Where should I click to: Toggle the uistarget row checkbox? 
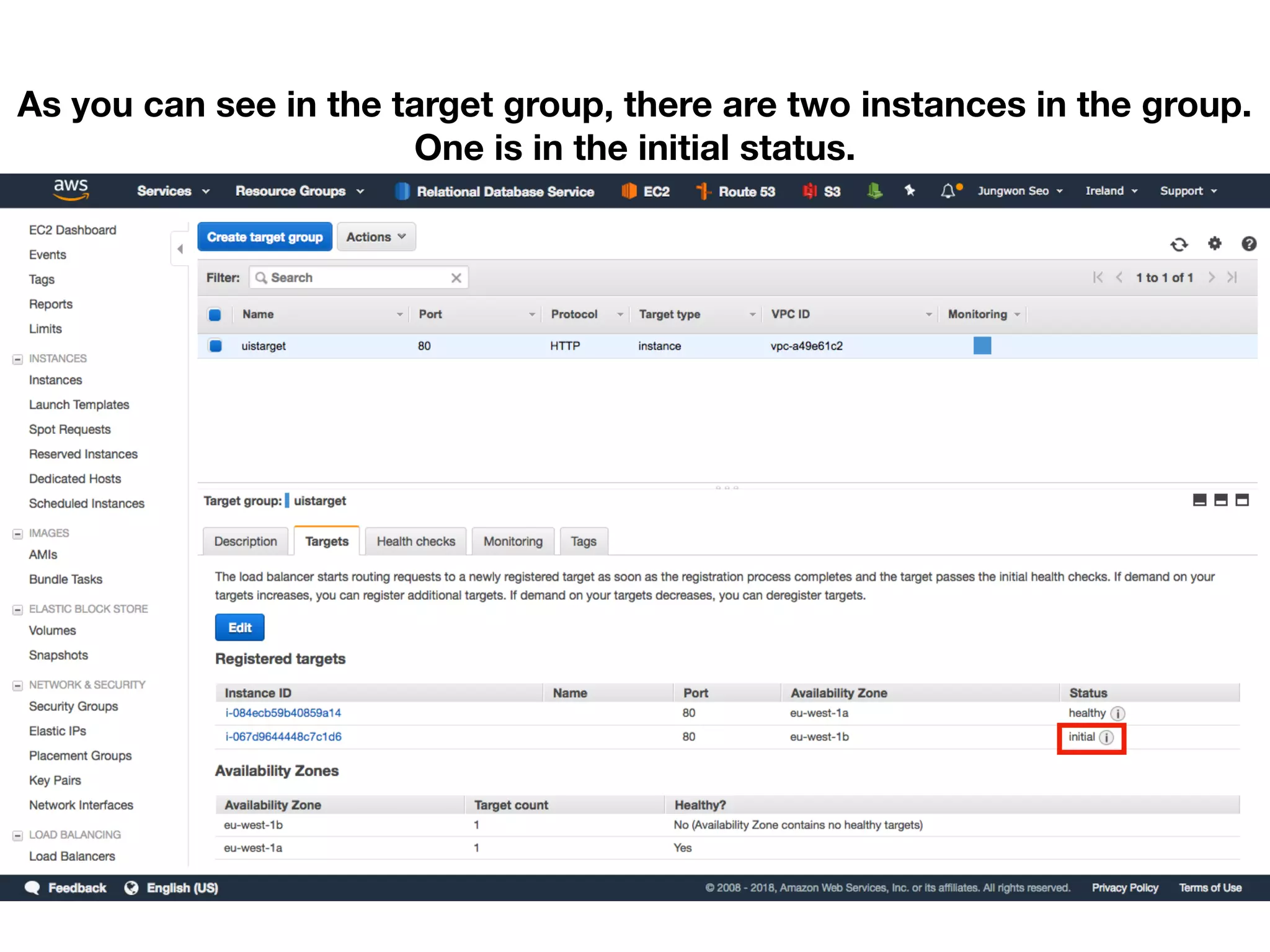215,346
